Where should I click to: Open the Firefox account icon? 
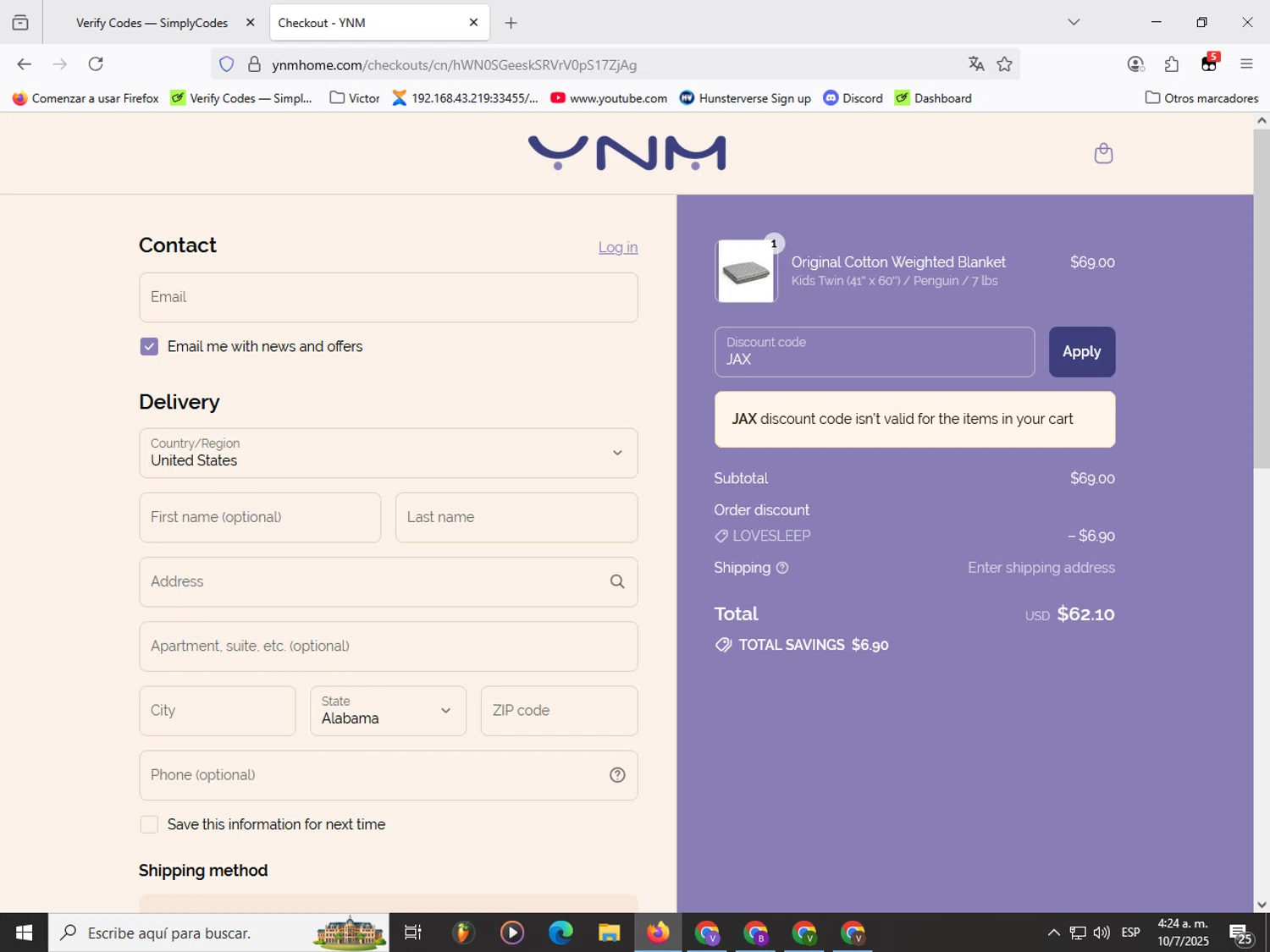(x=1135, y=64)
